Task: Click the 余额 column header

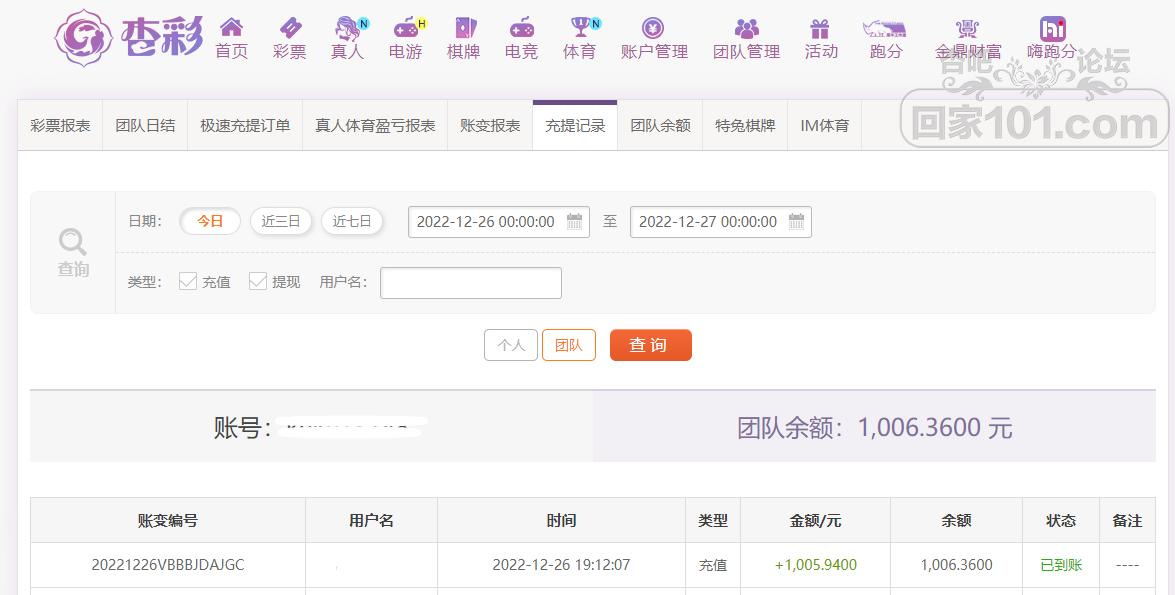Action: click(x=956, y=520)
